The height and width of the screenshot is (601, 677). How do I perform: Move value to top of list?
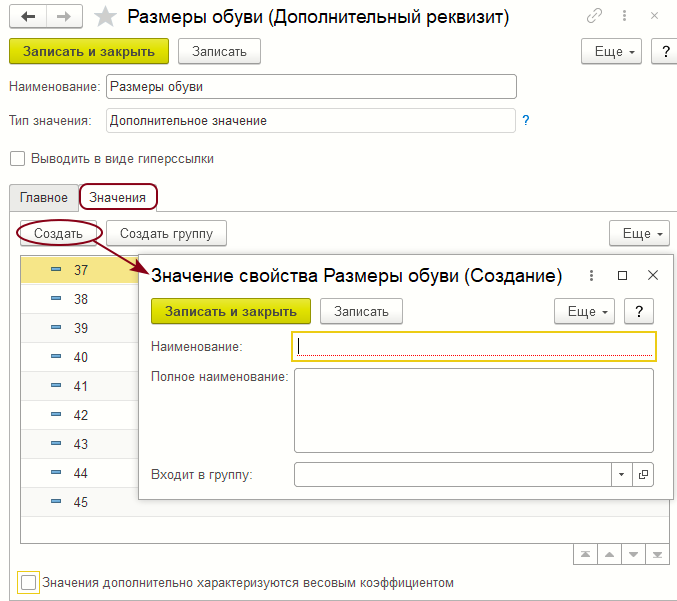585,554
